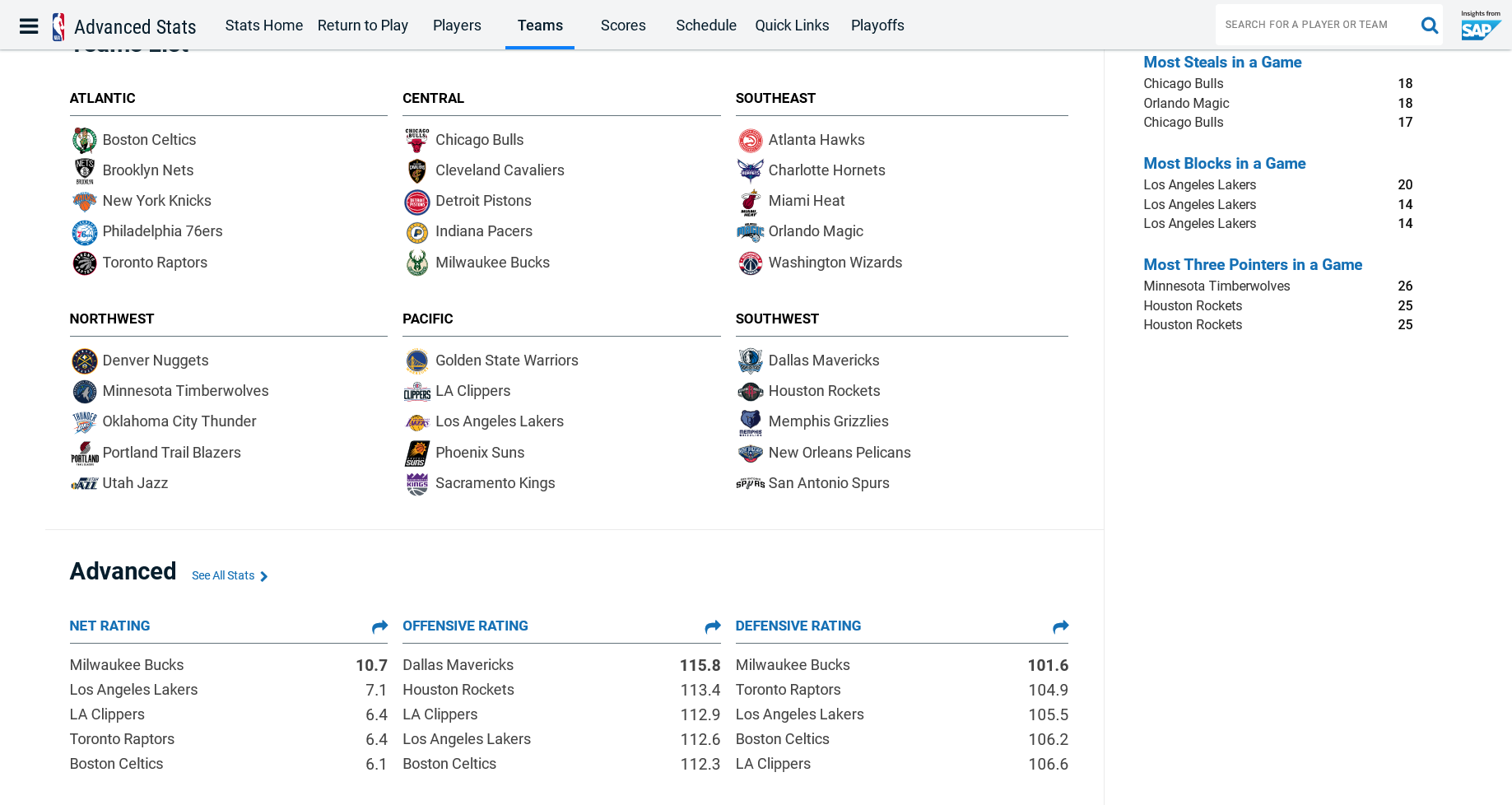Open Quick Links menu
This screenshot has width=1512, height=805.
[x=792, y=26]
